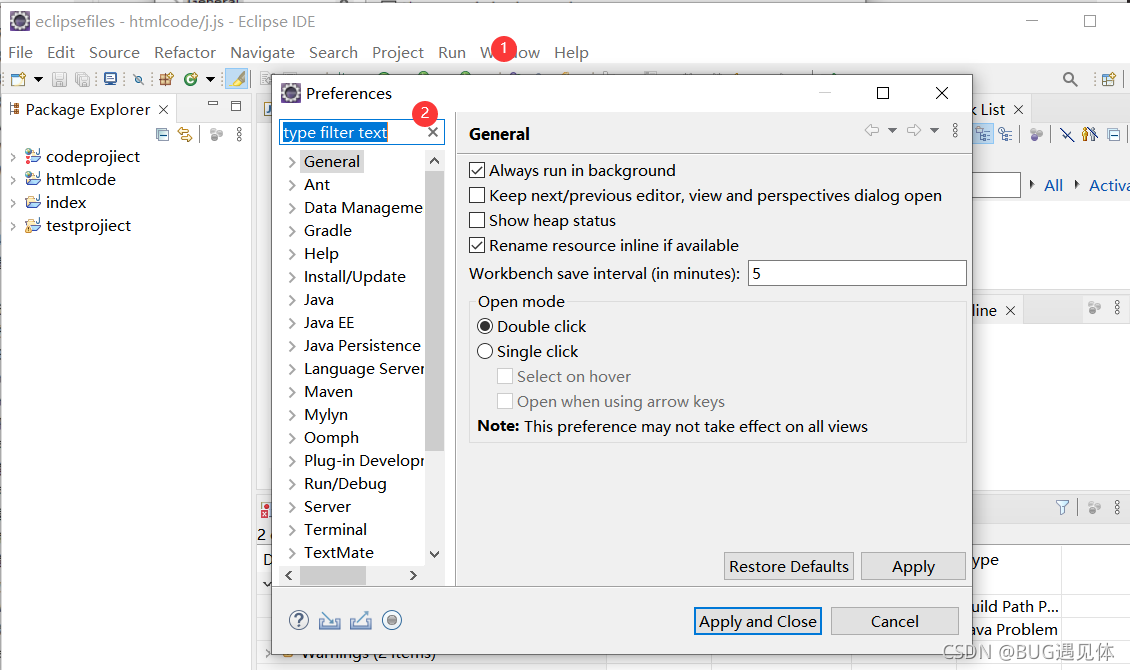Viewport: 1130px width, 670px height.
Task: Clear the filter text with the X icon
Action: point(433,132)
